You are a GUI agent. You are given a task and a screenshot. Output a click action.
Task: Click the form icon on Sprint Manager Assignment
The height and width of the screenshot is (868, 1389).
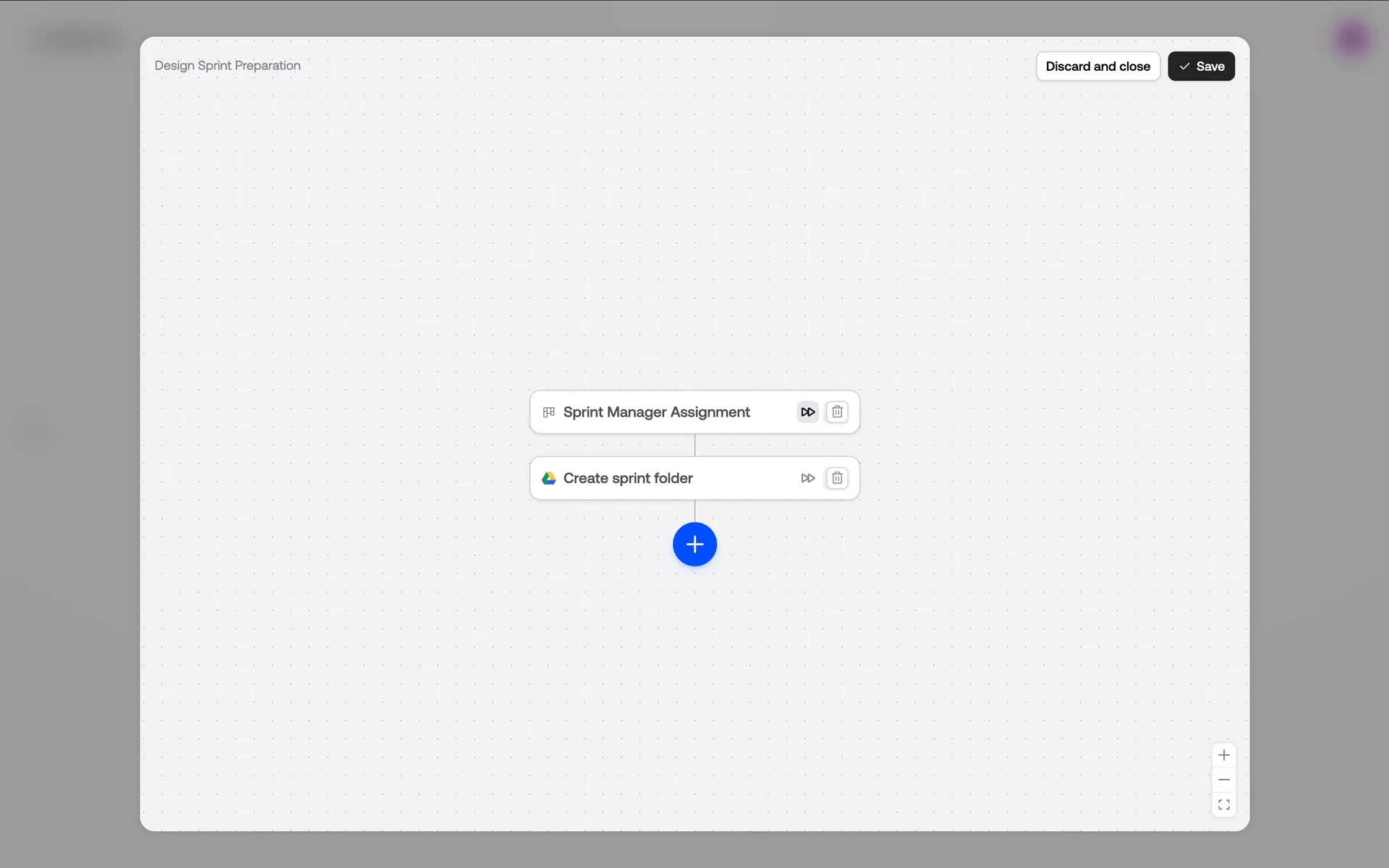[549, 412]
